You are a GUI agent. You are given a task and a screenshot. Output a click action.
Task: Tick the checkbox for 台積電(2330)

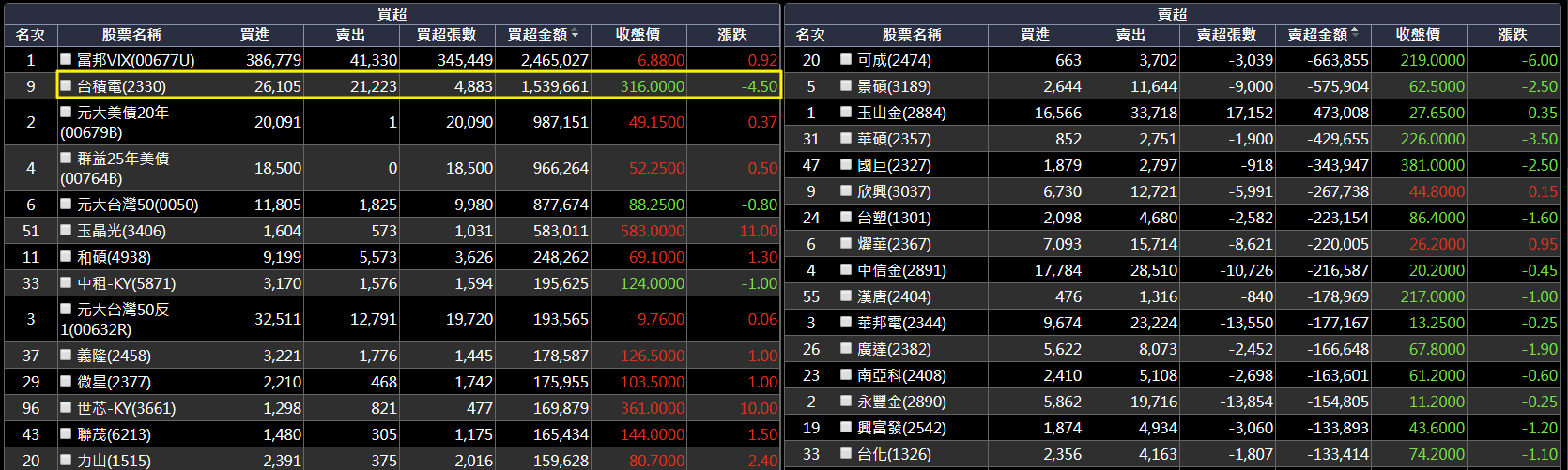(66, 85)
